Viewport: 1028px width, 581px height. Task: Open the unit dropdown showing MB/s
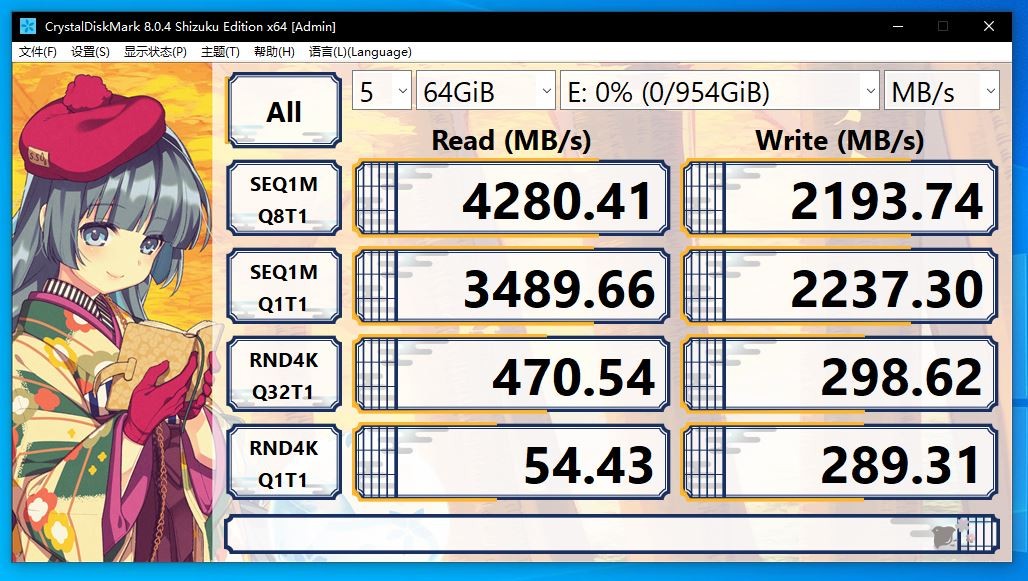click(x=942, y=90)
